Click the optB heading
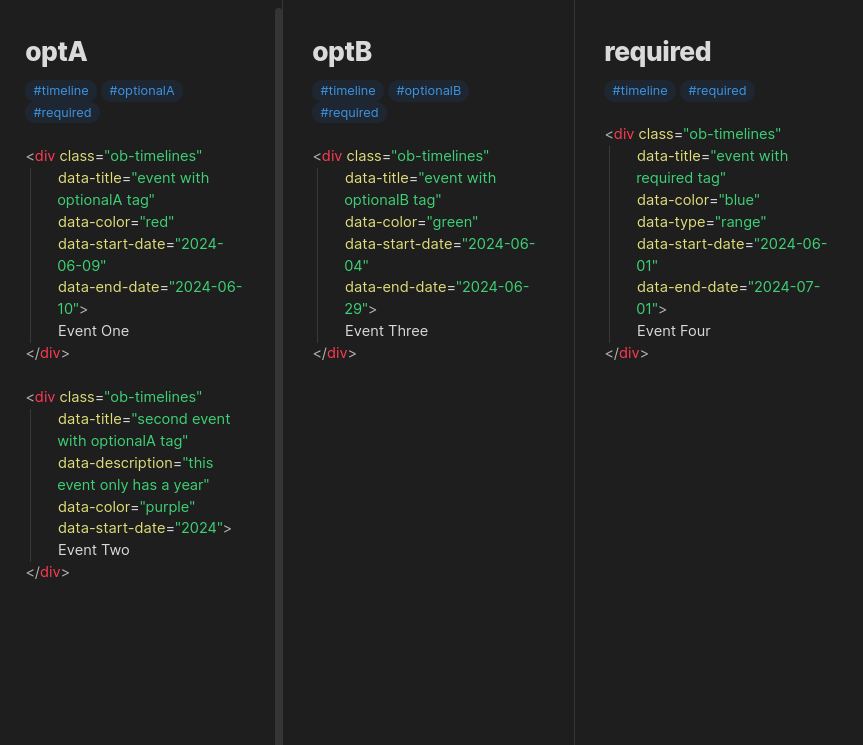863x745 pixels. [342, 52]
